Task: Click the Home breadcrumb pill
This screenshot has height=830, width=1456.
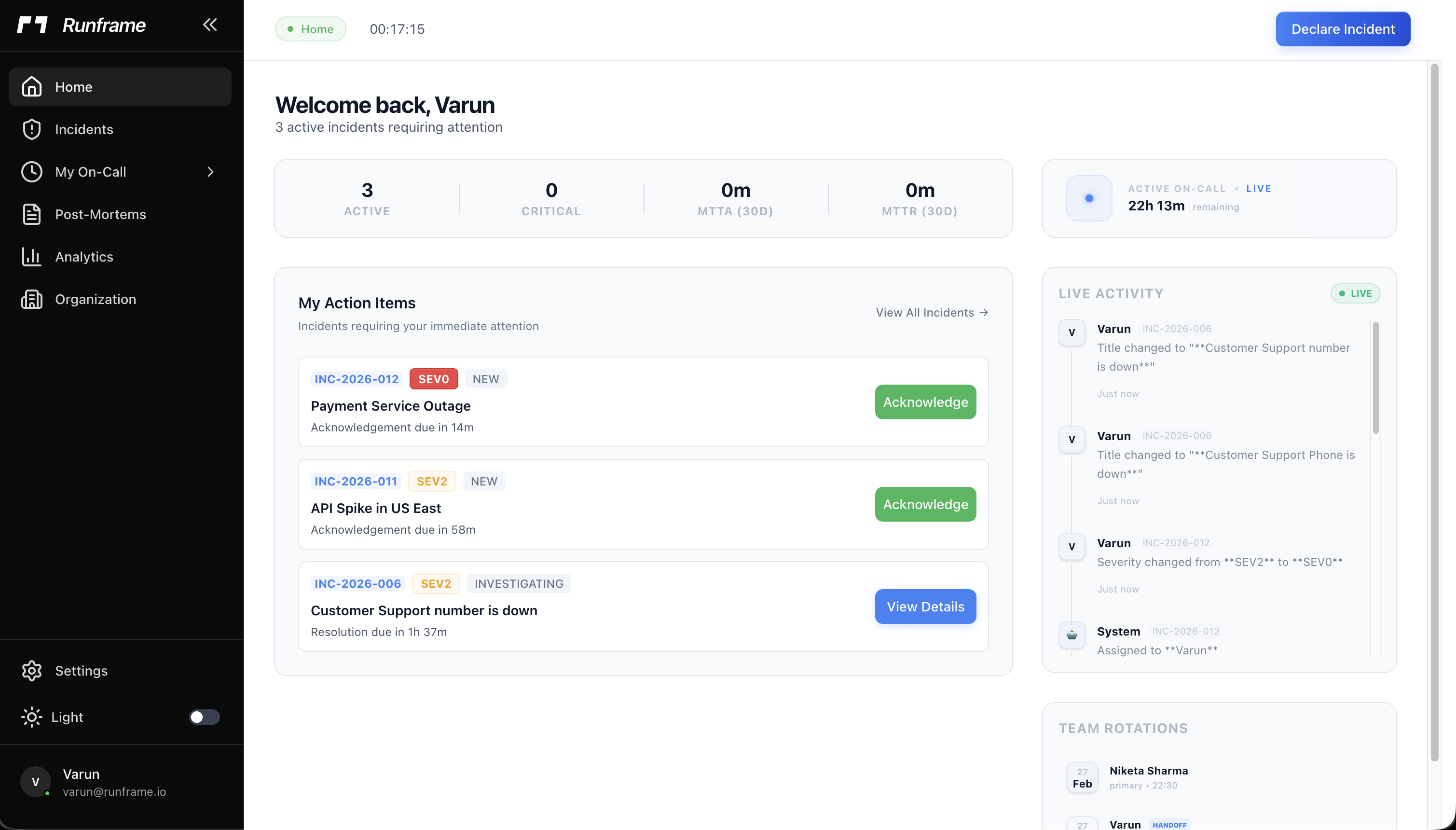Action: pos(311,29)
